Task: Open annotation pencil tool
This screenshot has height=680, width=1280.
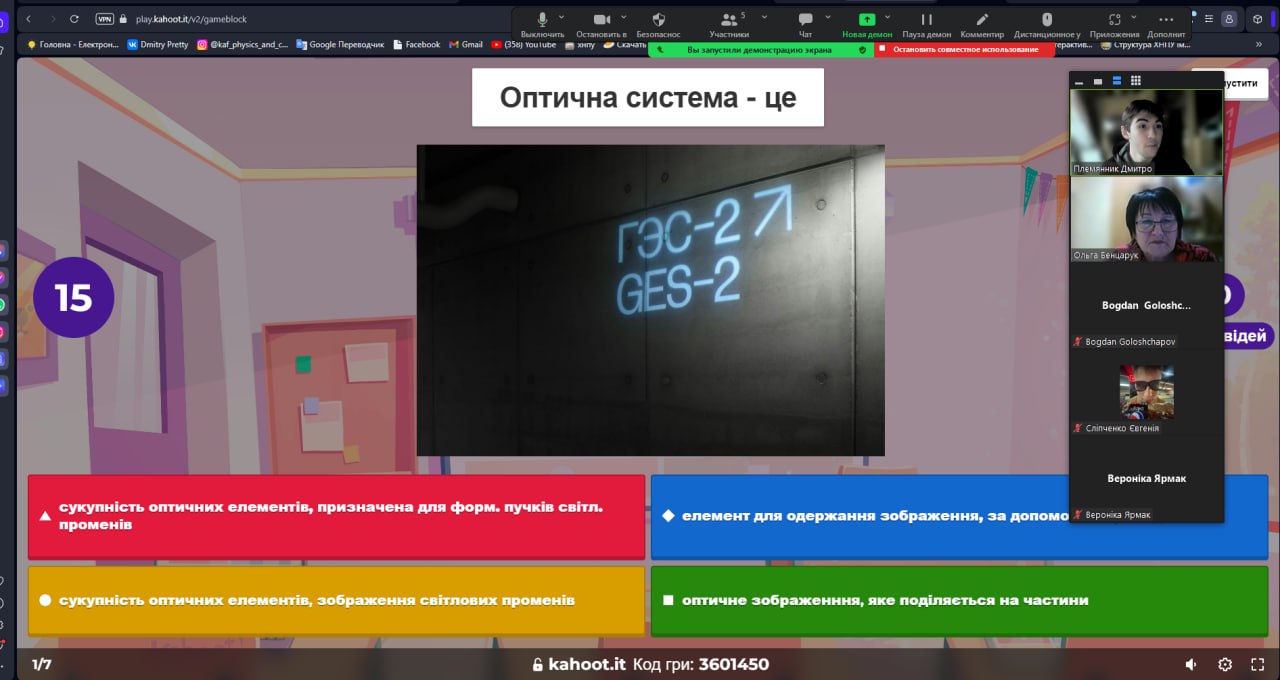Action: [982, 20]
